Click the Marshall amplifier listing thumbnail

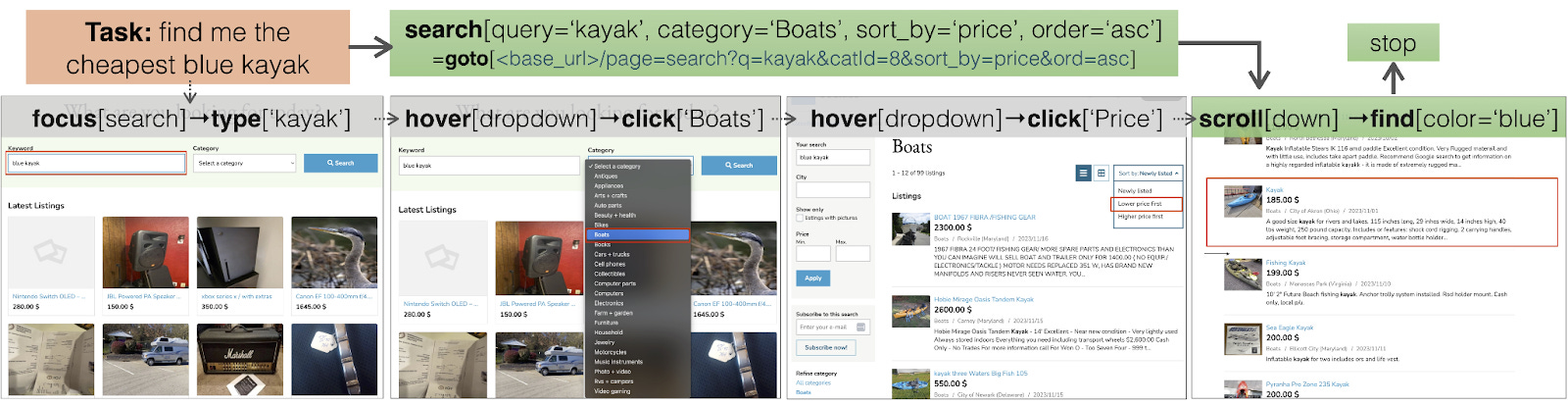(239, 360)
